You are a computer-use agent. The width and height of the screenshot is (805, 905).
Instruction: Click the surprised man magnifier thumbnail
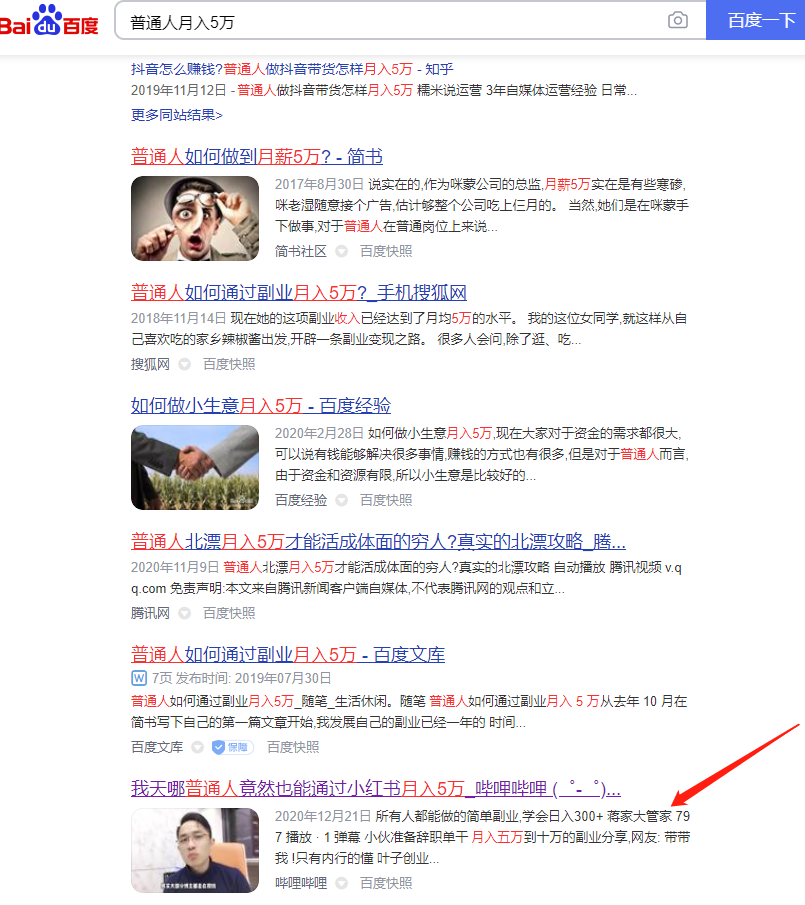(195, 218)
